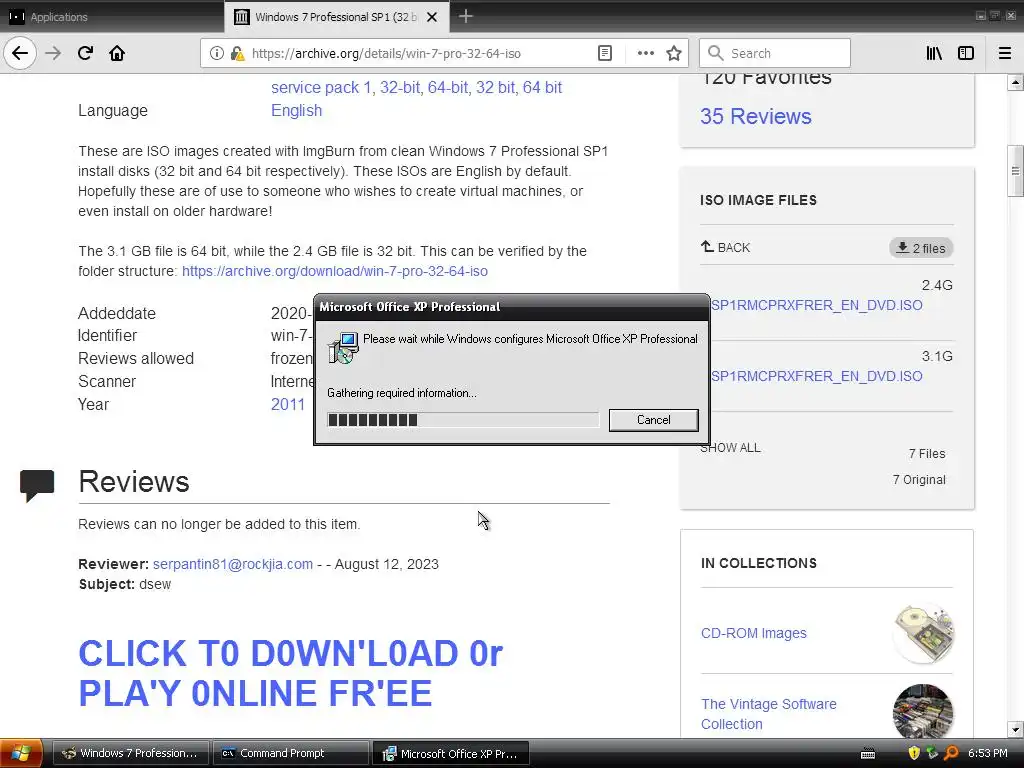Switch to Windows 7 Profession taskbar item

pyautogui.click(x=130, y=753)
